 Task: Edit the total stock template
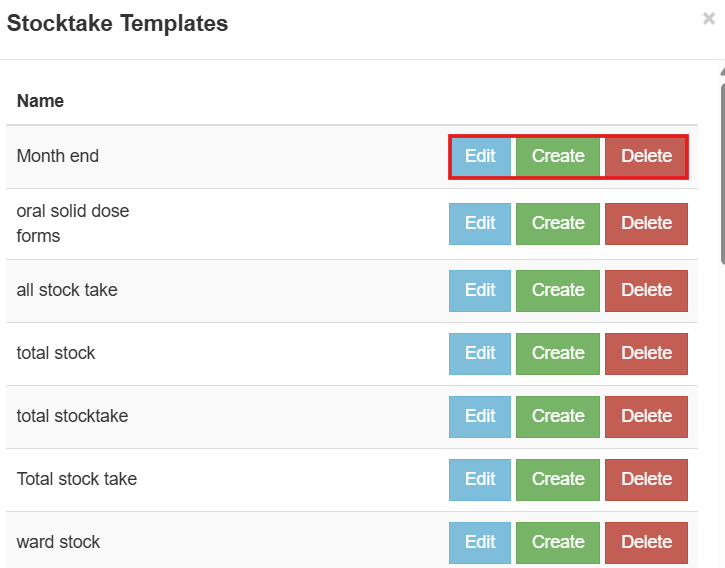480,353
